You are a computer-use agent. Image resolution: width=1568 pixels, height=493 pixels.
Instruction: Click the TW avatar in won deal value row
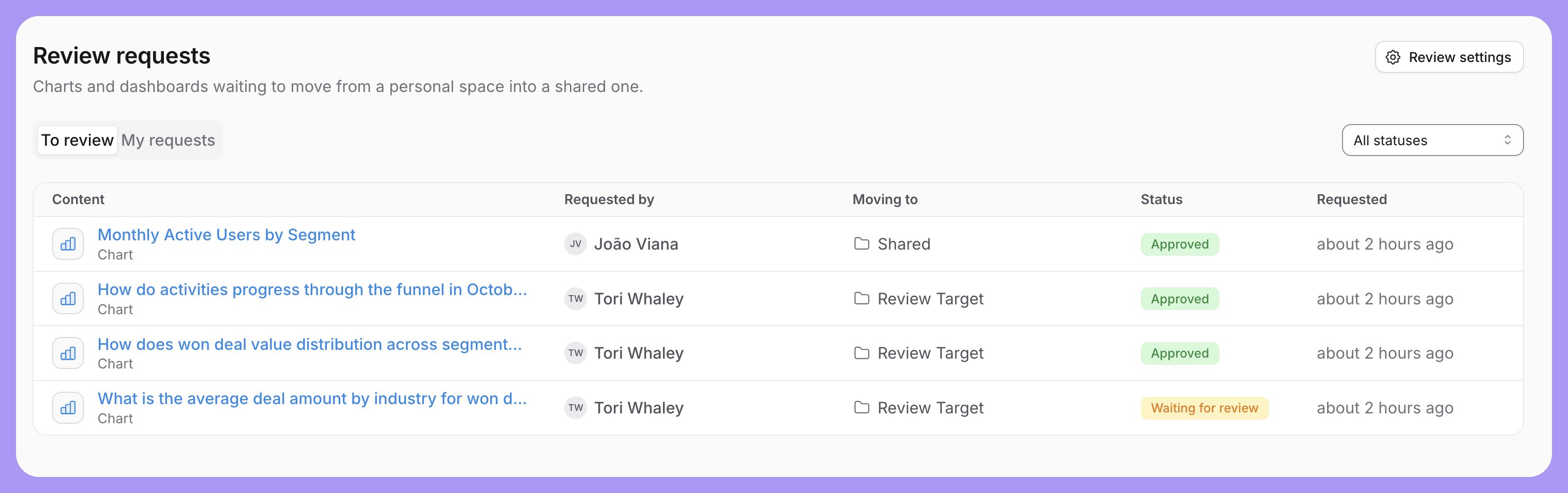click(x=575, y=353)
